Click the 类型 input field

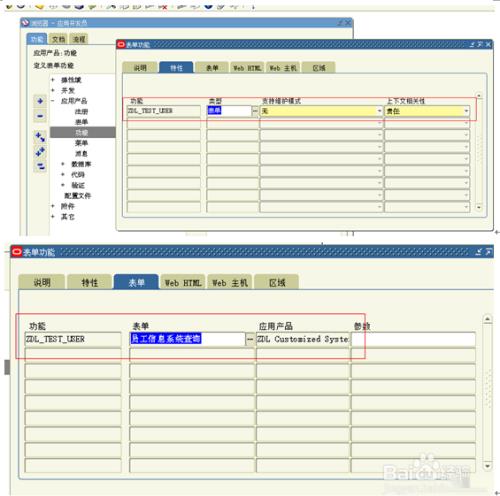coord(229,111)
